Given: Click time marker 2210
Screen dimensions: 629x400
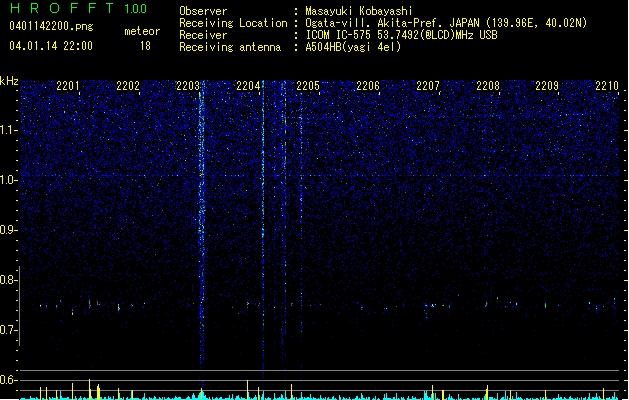Looking at the screenshot, I should (x=607, y=85).
